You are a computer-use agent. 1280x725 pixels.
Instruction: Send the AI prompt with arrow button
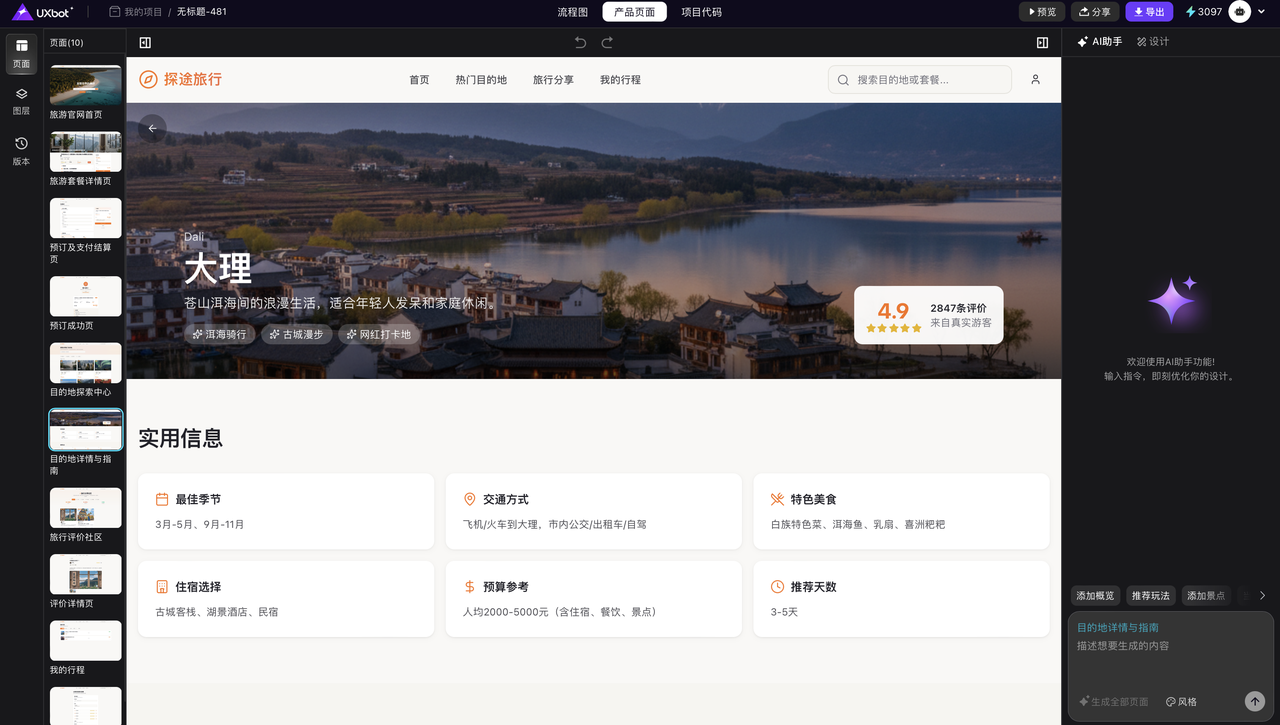[x=1254, y=701]
